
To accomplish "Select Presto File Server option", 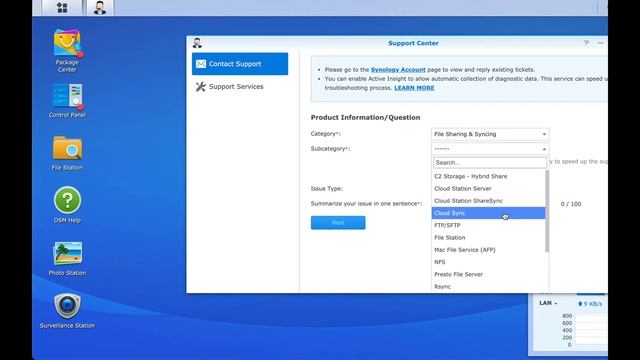I will tap(488, 274).
